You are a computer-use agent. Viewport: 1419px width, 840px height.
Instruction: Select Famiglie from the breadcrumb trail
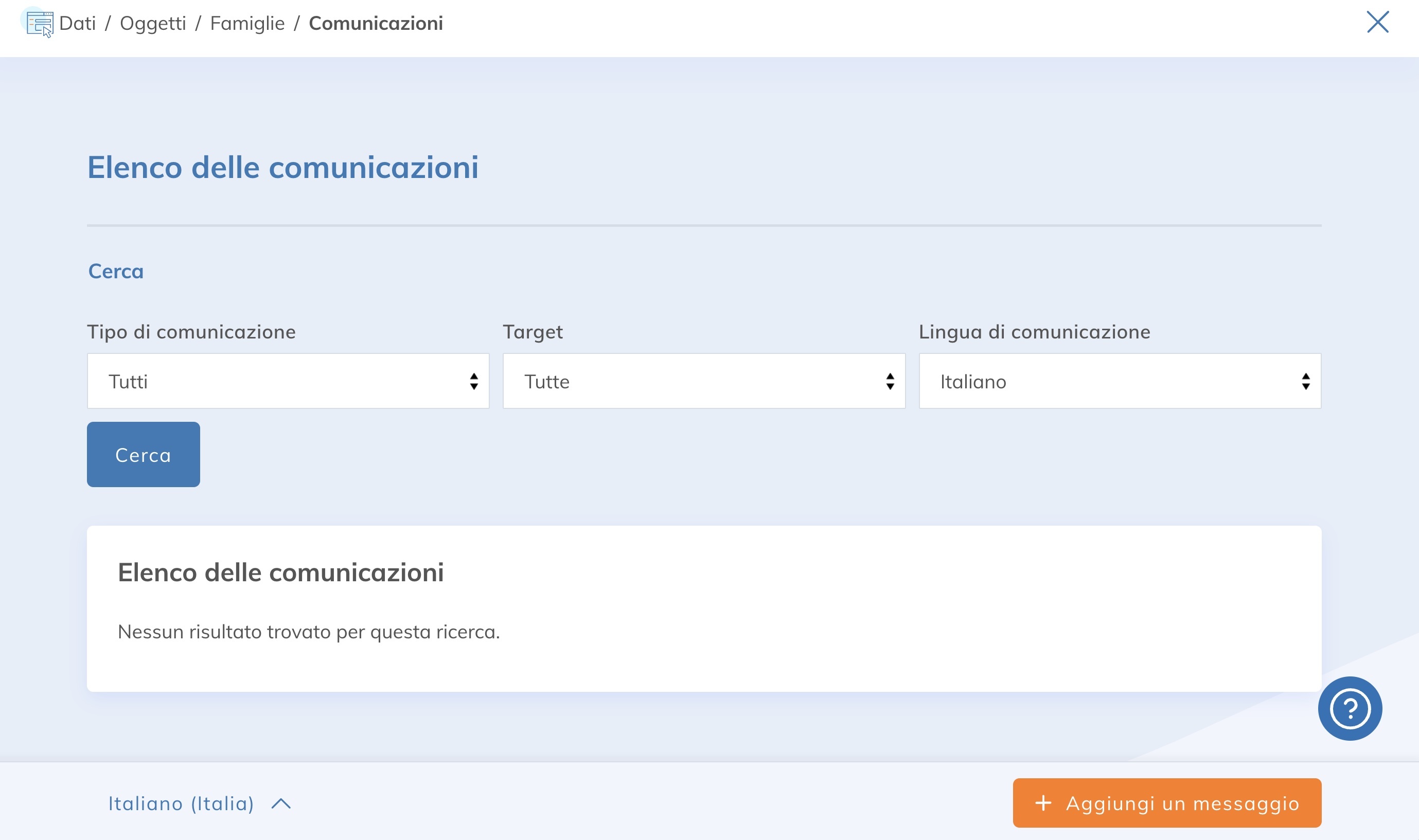tap(247, 23)
